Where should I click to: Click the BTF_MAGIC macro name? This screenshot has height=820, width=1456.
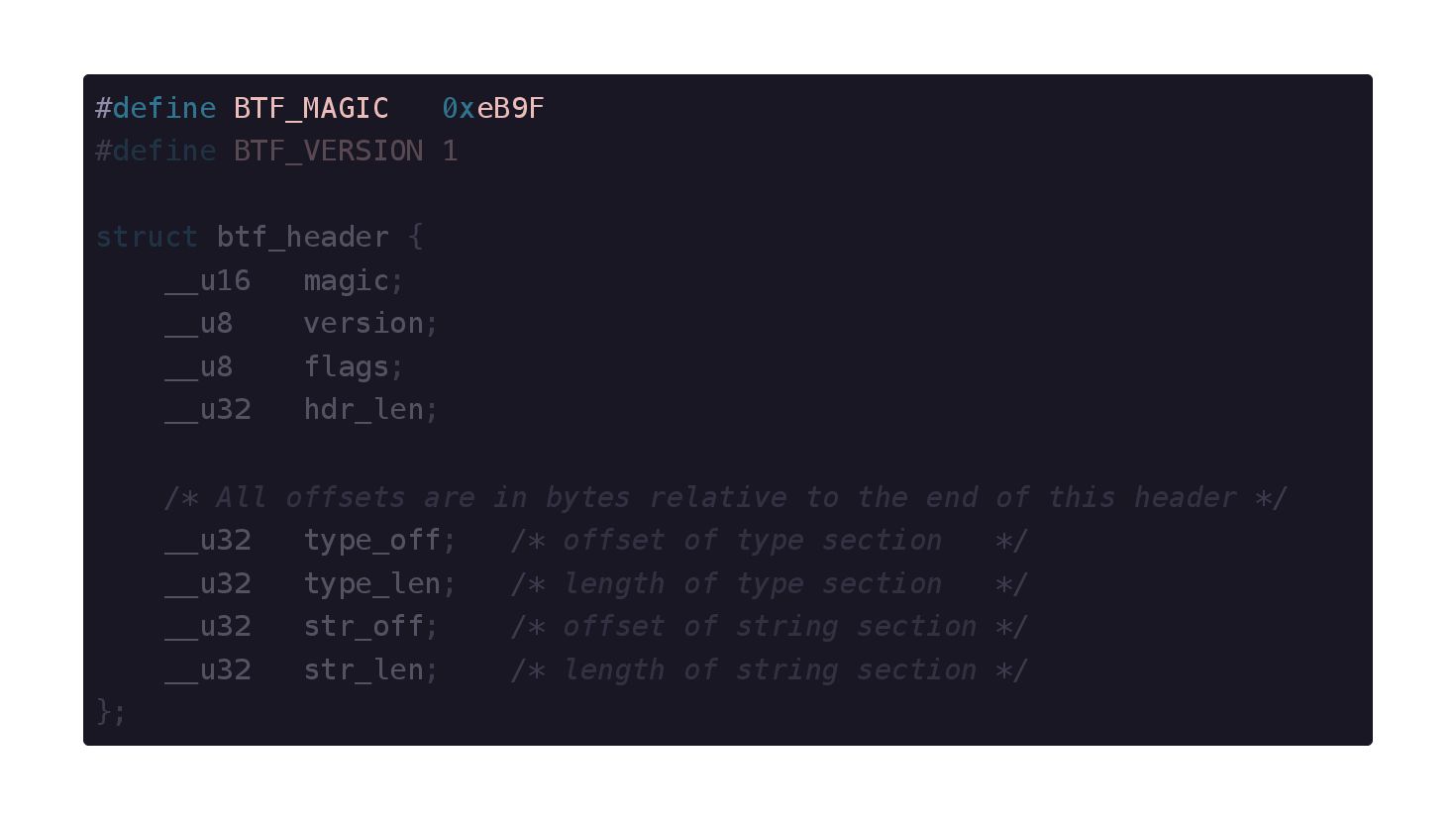(x=311, y=108)
